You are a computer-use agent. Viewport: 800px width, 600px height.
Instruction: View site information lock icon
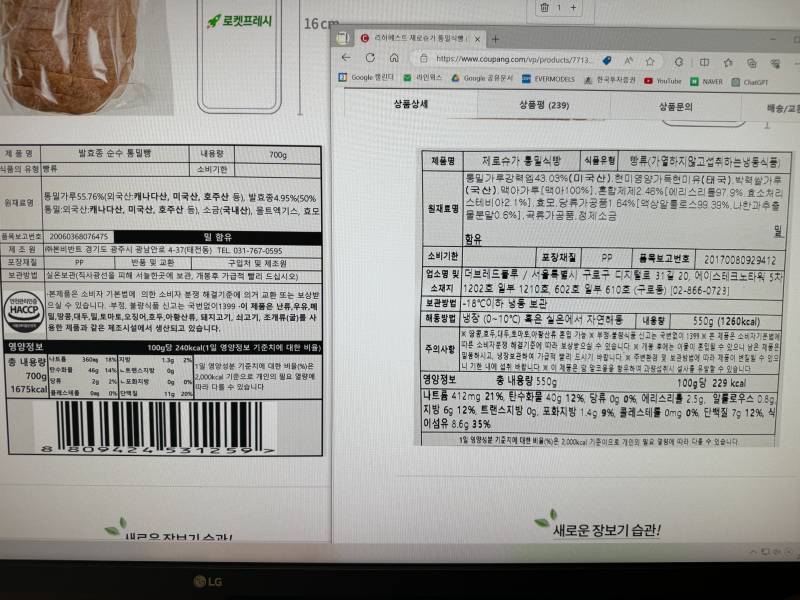click(423, 59)
